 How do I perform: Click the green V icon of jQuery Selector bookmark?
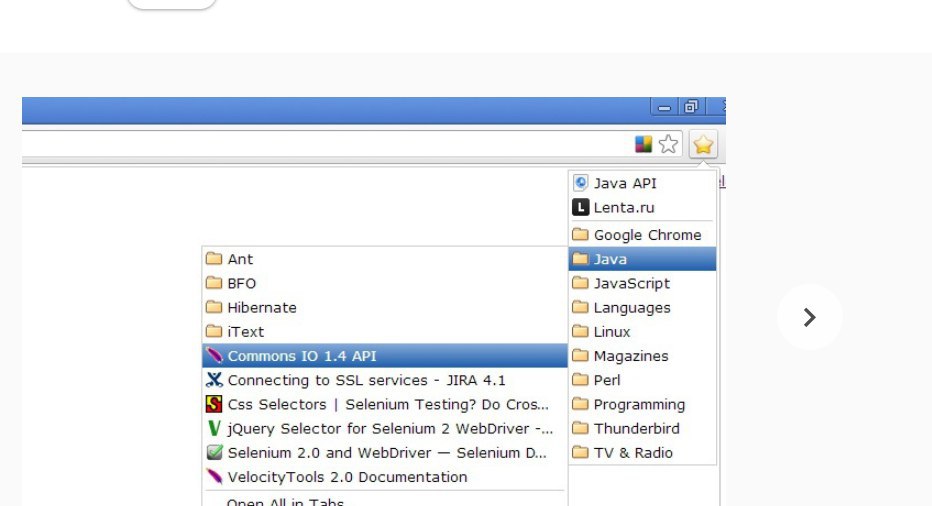pyautogui.click(x=214, y=429)
